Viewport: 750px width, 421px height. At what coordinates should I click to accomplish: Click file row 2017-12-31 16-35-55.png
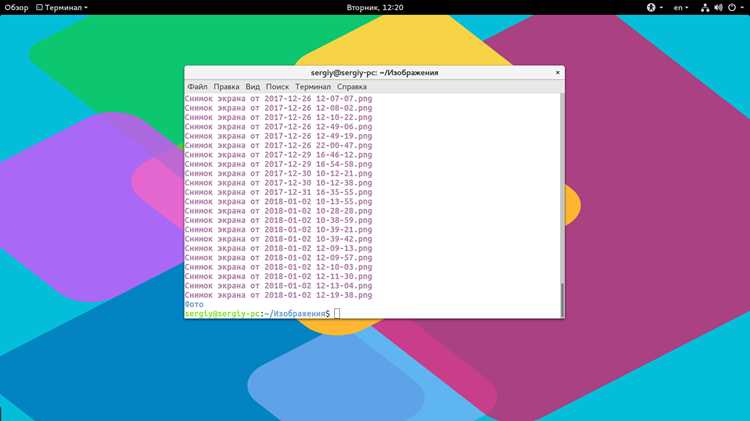point(278,192)
